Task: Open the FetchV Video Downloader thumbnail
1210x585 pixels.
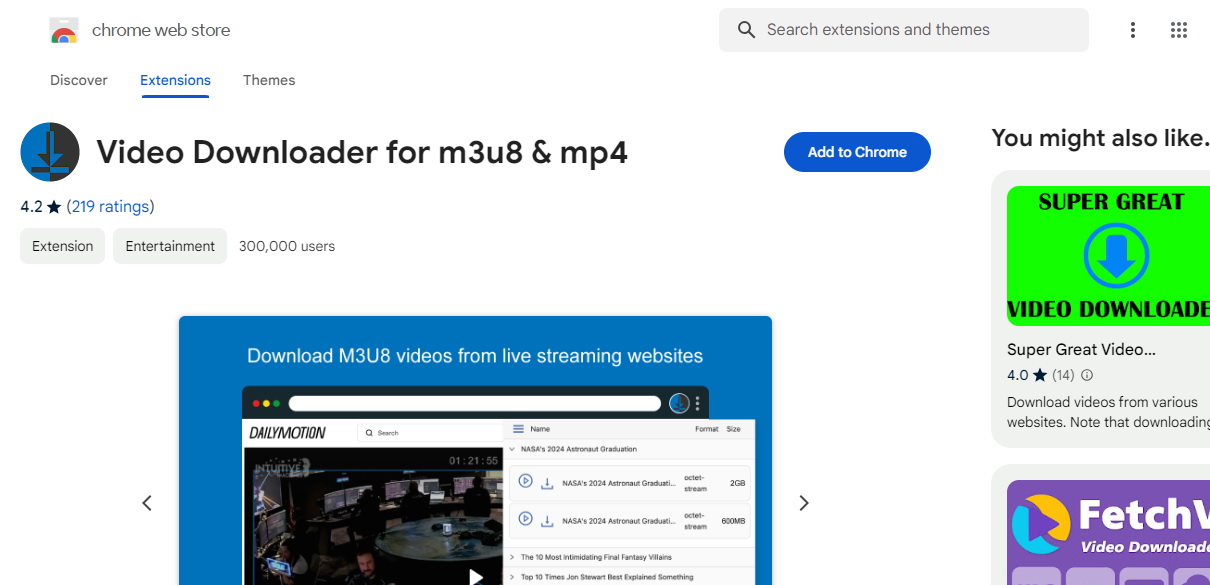Action: click(x=1108, y=533)
